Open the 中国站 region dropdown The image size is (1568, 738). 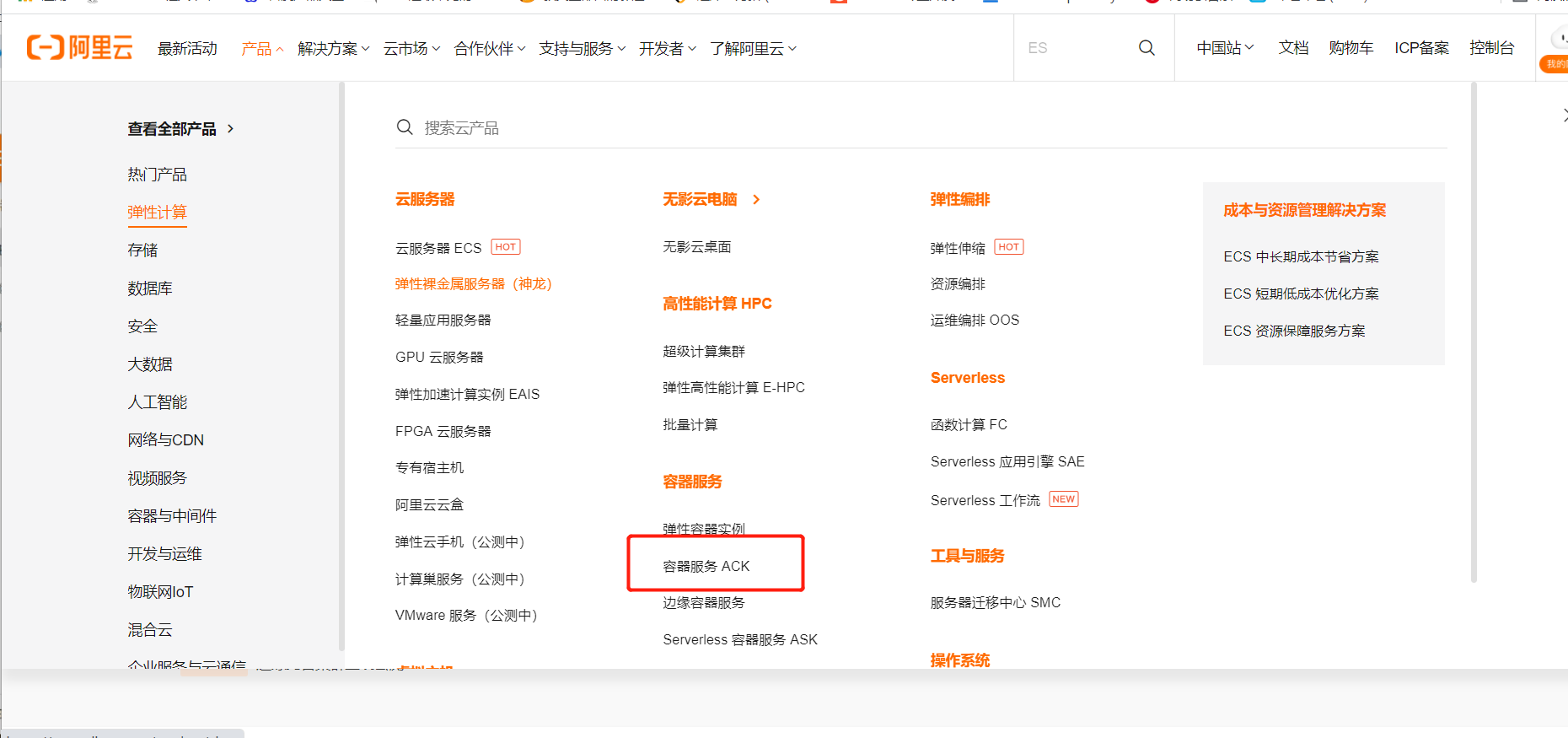(x=1225, y=48)
